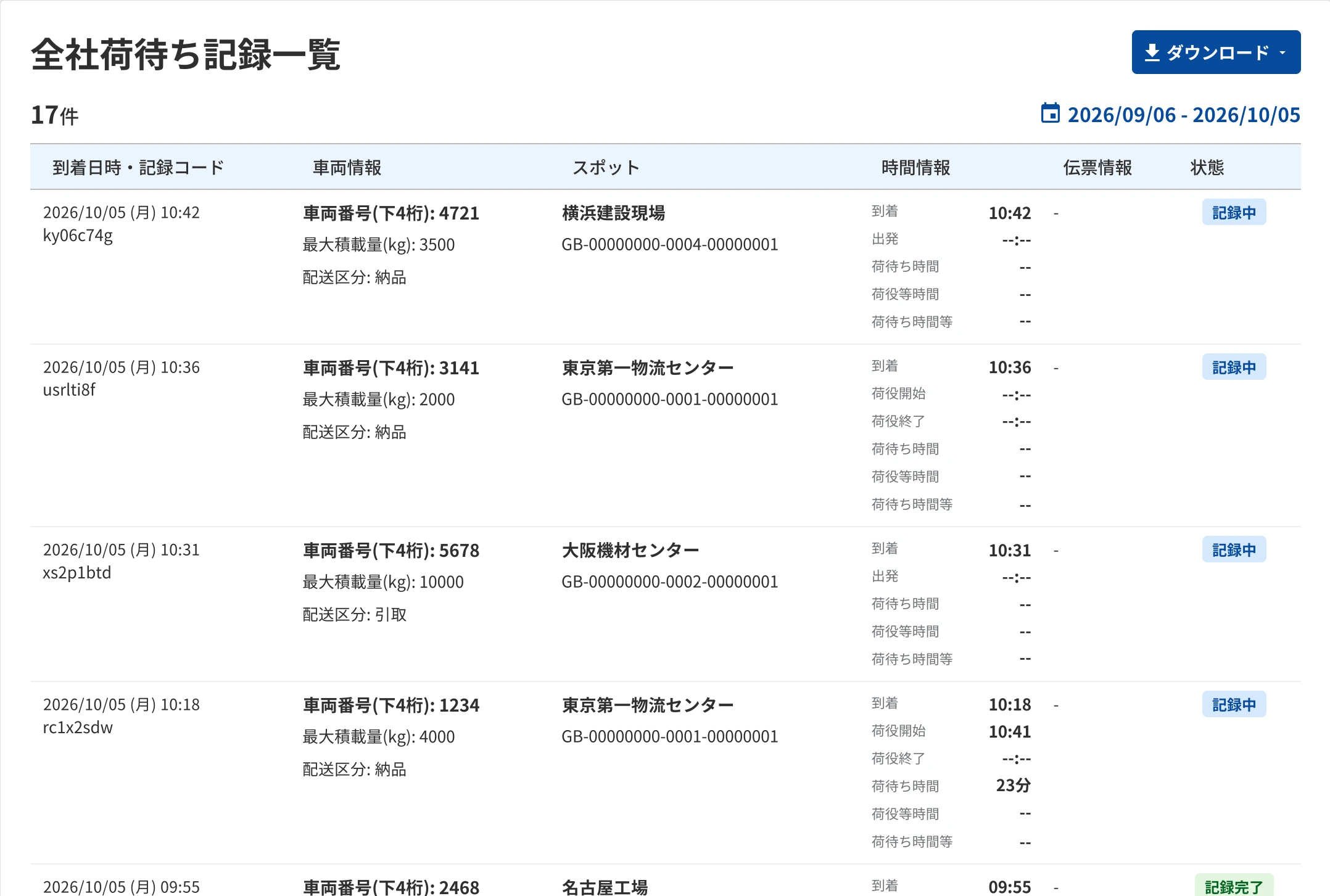The image size is (1330, 896).
Task: Click 記録中 badge of 1234 row
Action: [1234, 704]
